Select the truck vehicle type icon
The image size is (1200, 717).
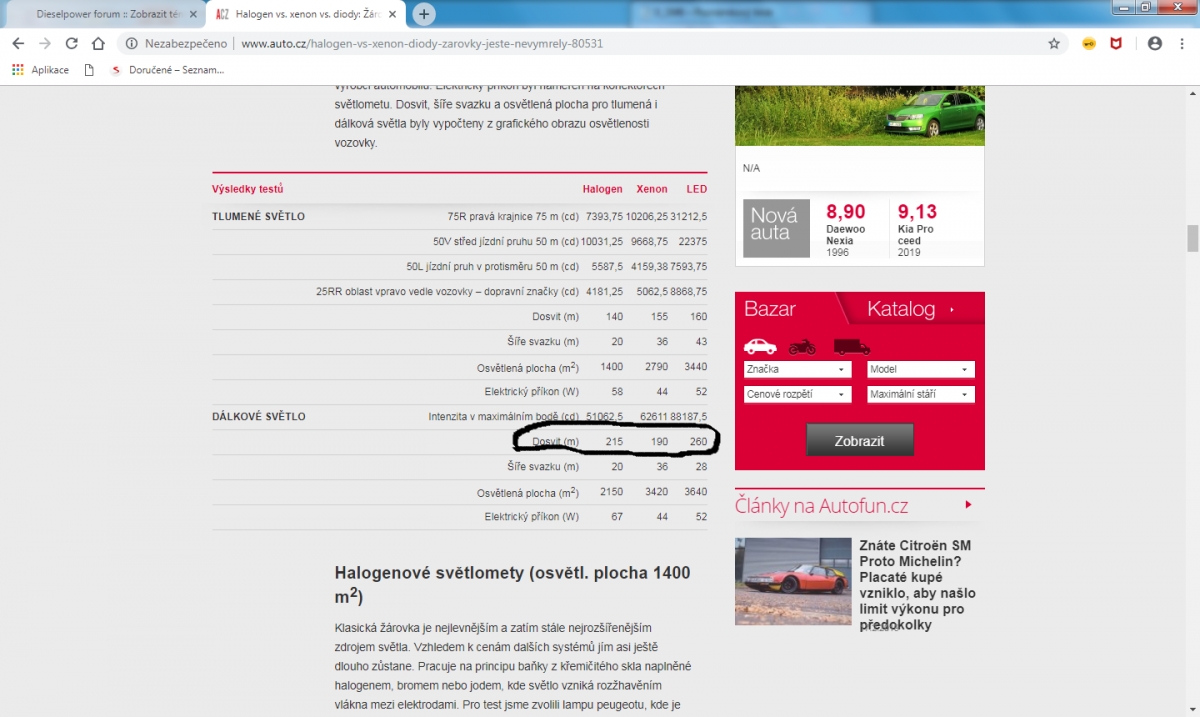click(851, 346)
